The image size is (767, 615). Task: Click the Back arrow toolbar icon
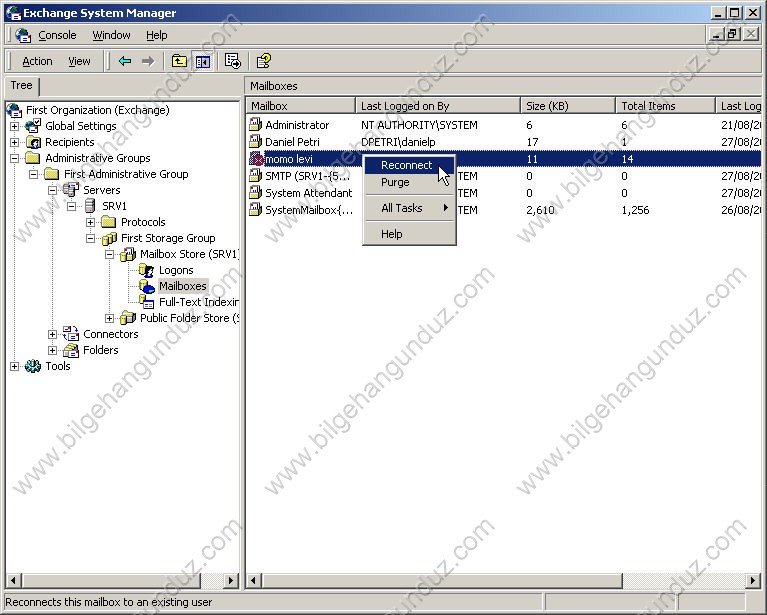pos(125,61)
